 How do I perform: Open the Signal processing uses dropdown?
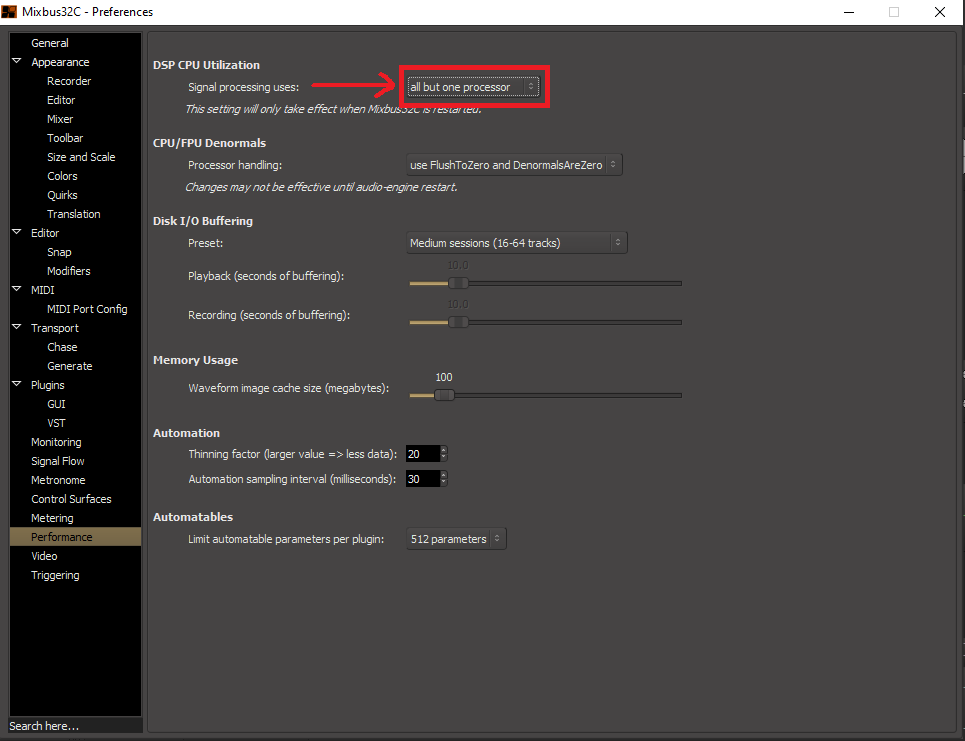[473, 87]
